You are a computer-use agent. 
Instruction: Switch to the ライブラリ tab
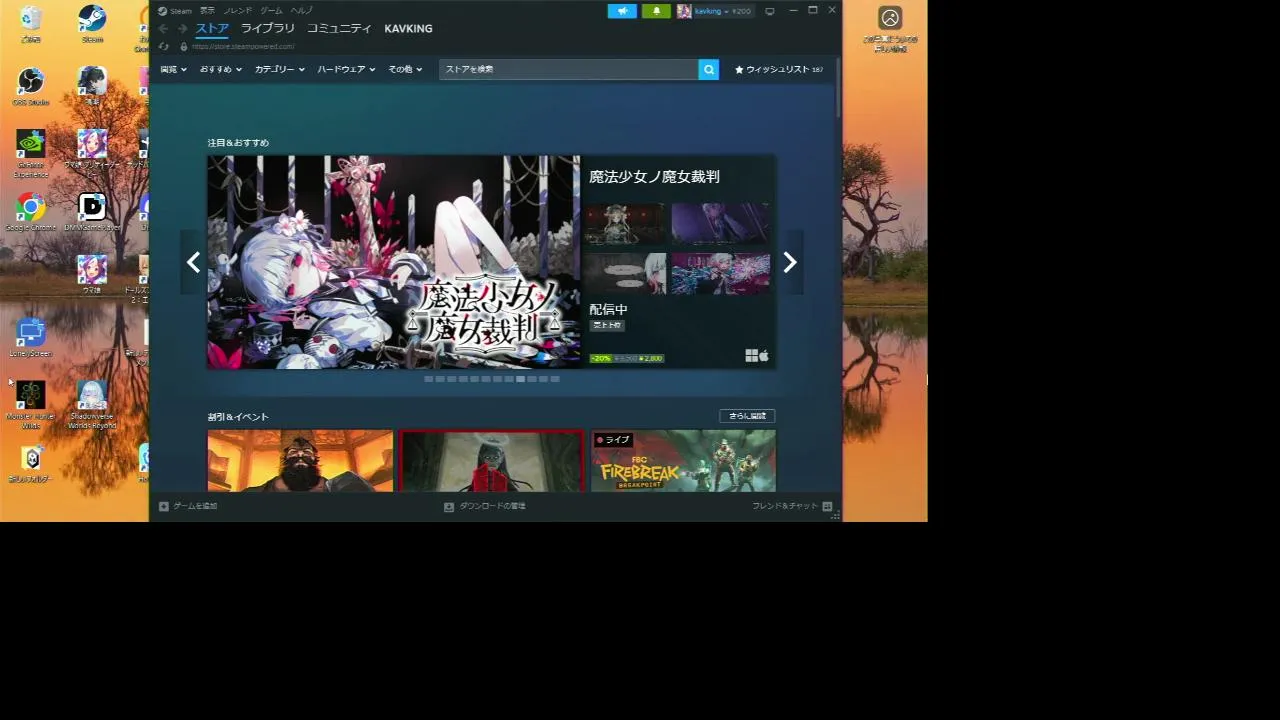pos(268,29)
